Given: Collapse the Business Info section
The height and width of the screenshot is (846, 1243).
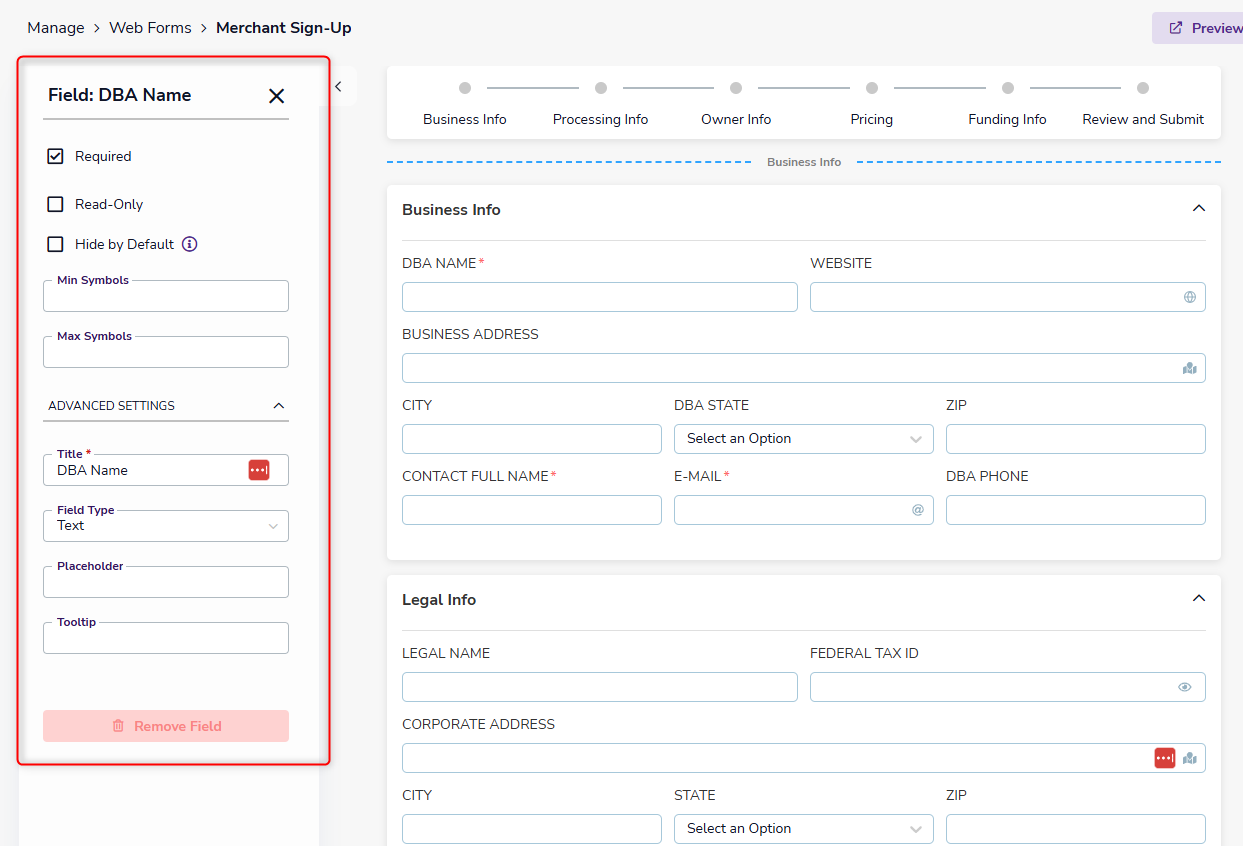Looking at the screenshot, I should click(x=1199, y=209).
